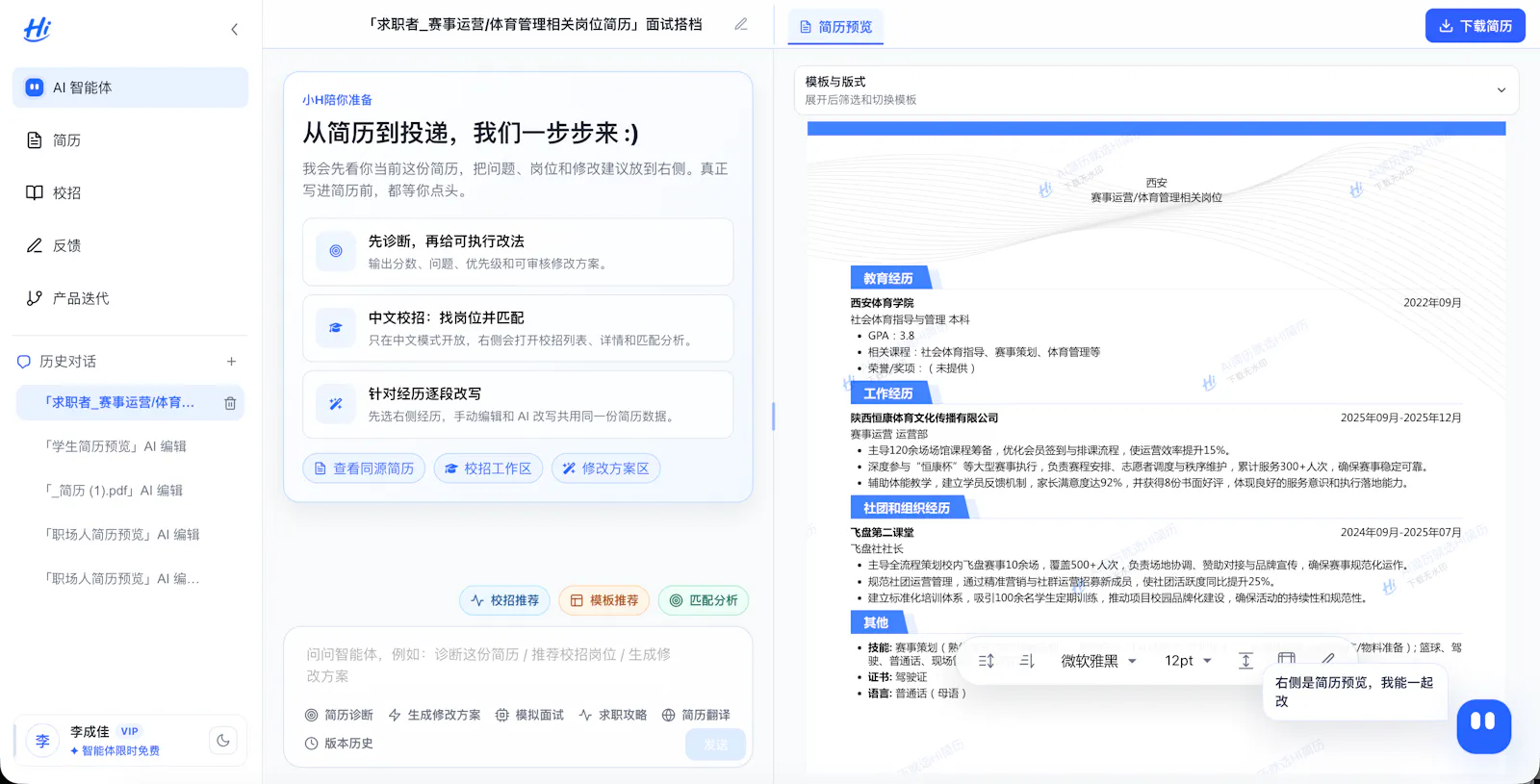
Task: Click 求职攻略 quick action
Action: click(x=612, y=715)
